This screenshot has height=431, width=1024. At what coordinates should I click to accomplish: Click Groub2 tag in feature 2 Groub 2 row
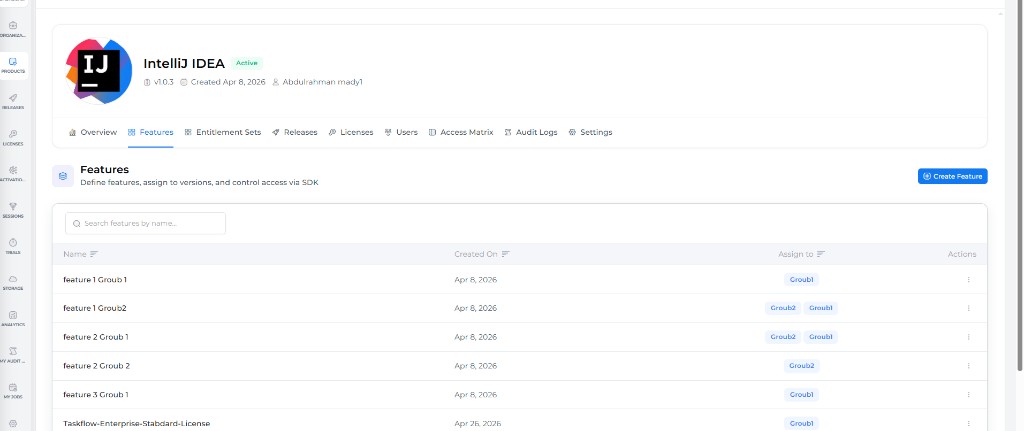(801, 366)
